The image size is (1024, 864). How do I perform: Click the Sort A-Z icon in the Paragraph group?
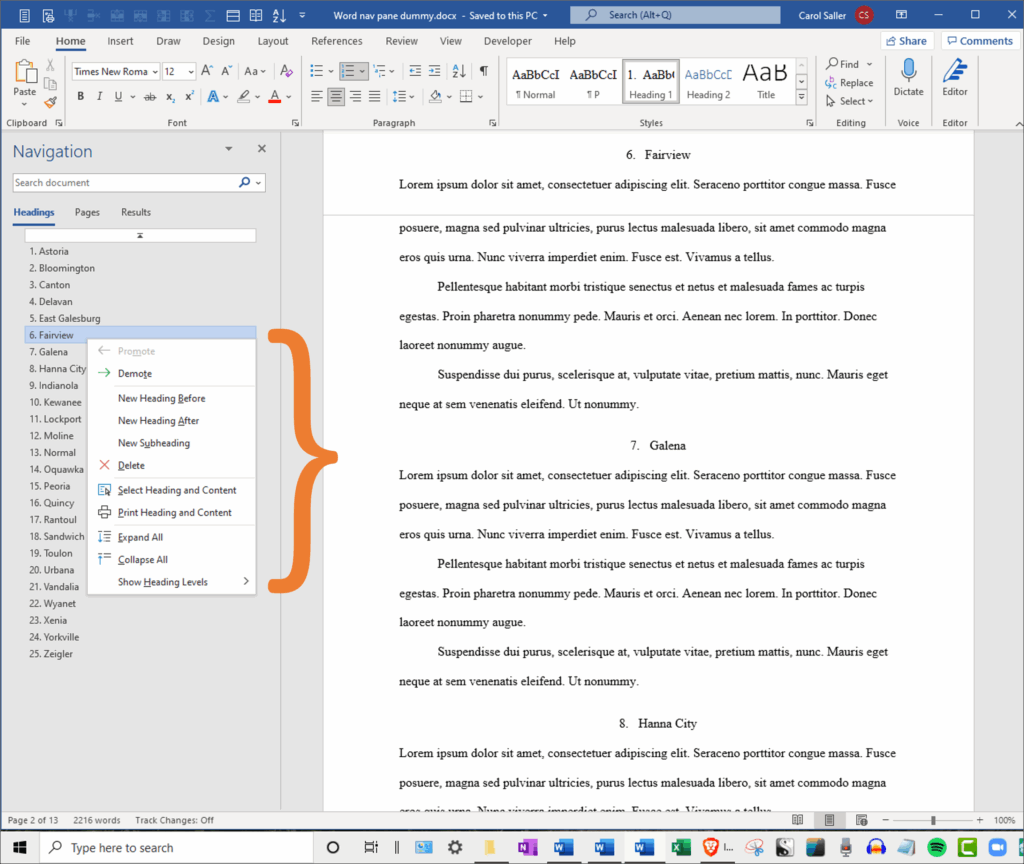pyautogui.click(x=459, y=71)
